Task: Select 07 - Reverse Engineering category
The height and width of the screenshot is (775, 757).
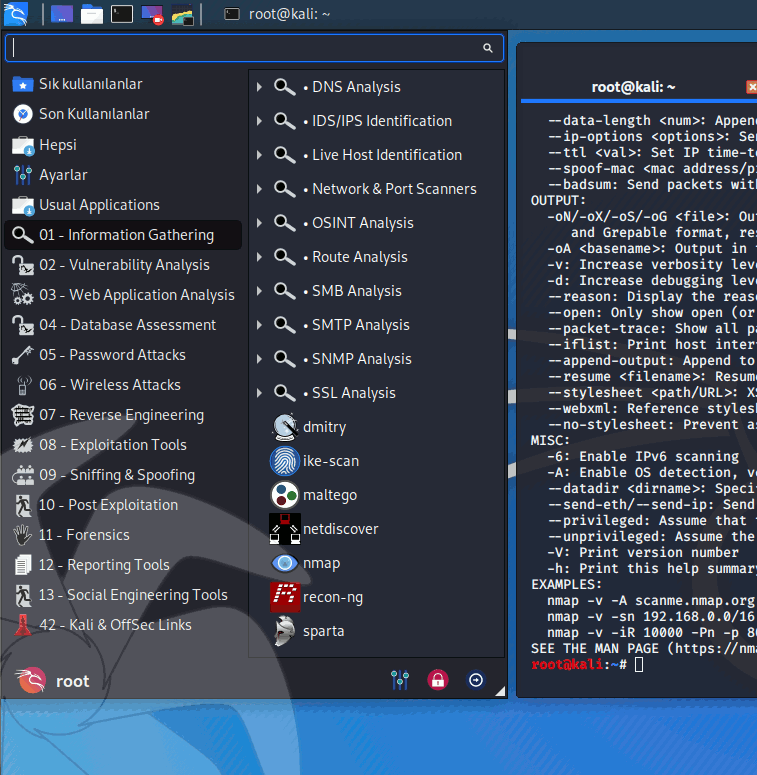Action: (x=123, y=415)
